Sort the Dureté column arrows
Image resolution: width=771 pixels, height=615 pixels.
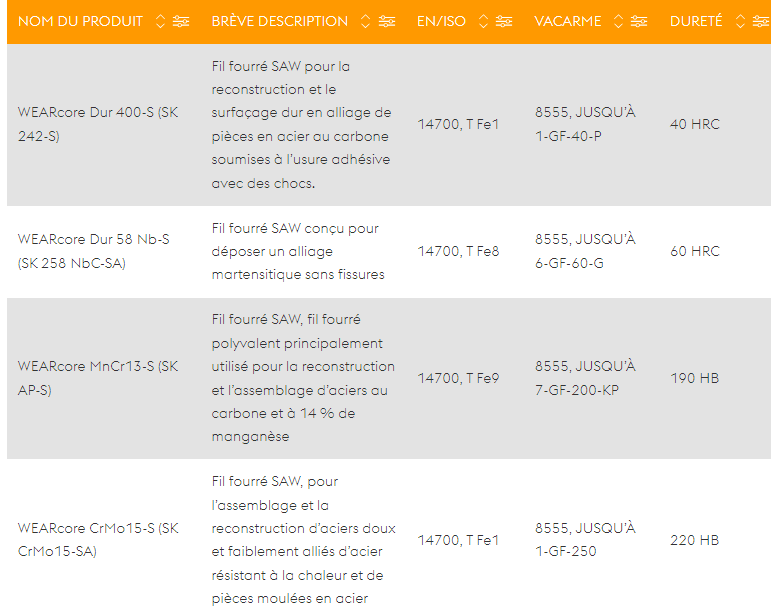tap(740, 21)
